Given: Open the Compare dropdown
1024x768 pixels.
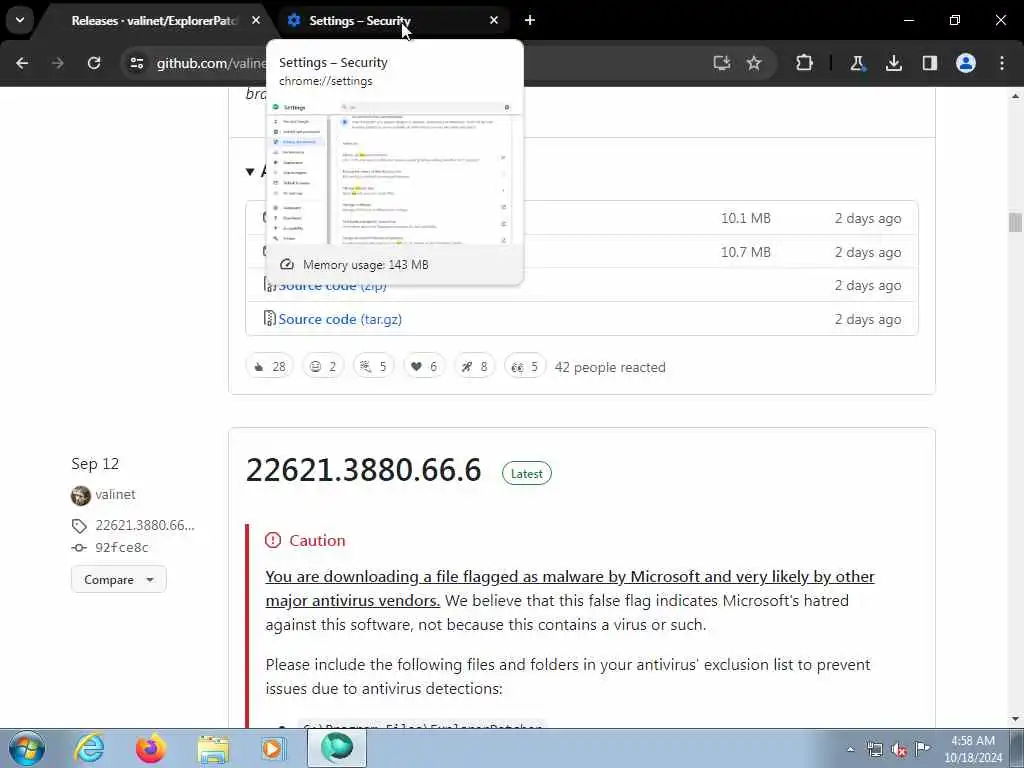Looking at the screenshot, I should (x=118, y=579).
